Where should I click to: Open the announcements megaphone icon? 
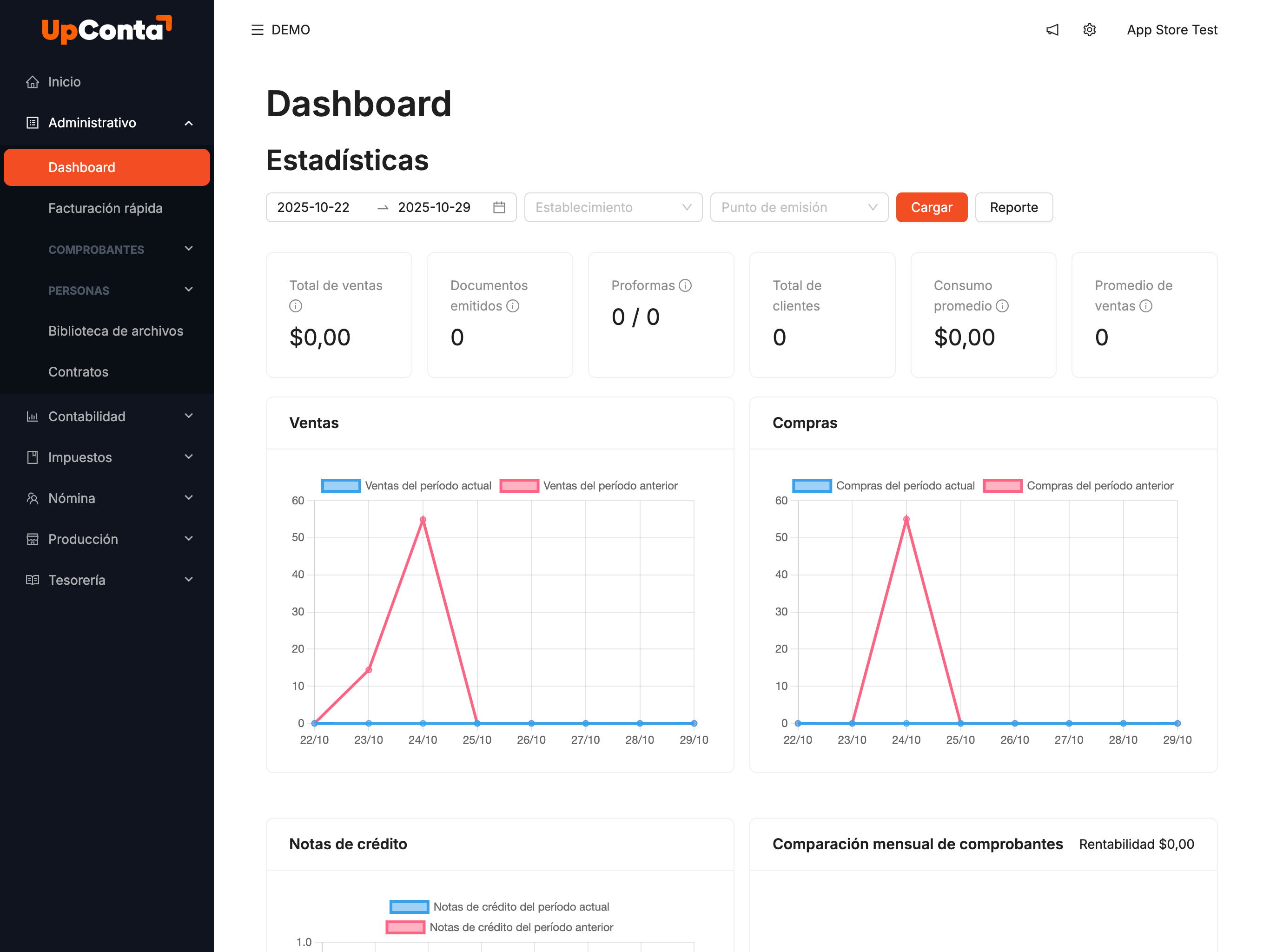tap(1052, 30)
